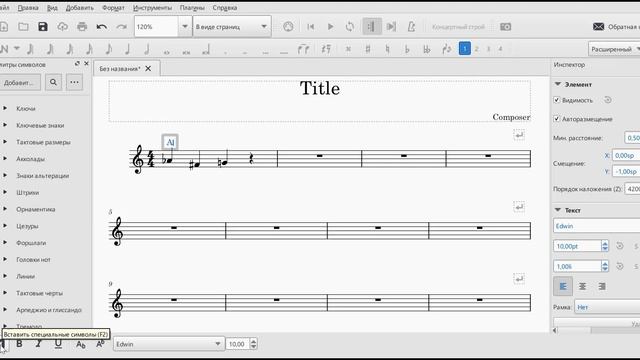Open the 'Рамка' frame dropdown
This screenshot has width=640, height=360.
pyautogui.click(x=607, y=307)
